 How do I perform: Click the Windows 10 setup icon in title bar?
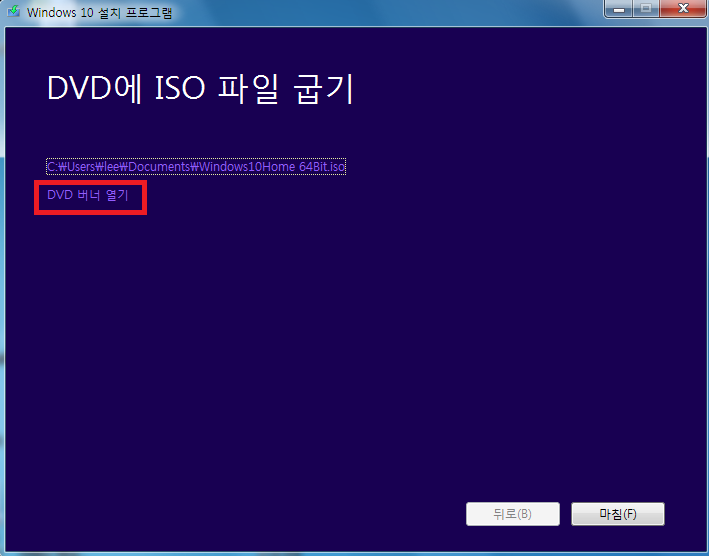click(14, 11)
